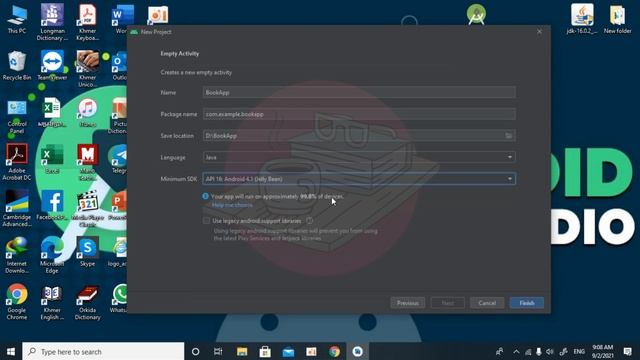The width and height of the screenshot is (640, 360).
Task: Launch Skype from the desktop
Action: click(87, 252)
